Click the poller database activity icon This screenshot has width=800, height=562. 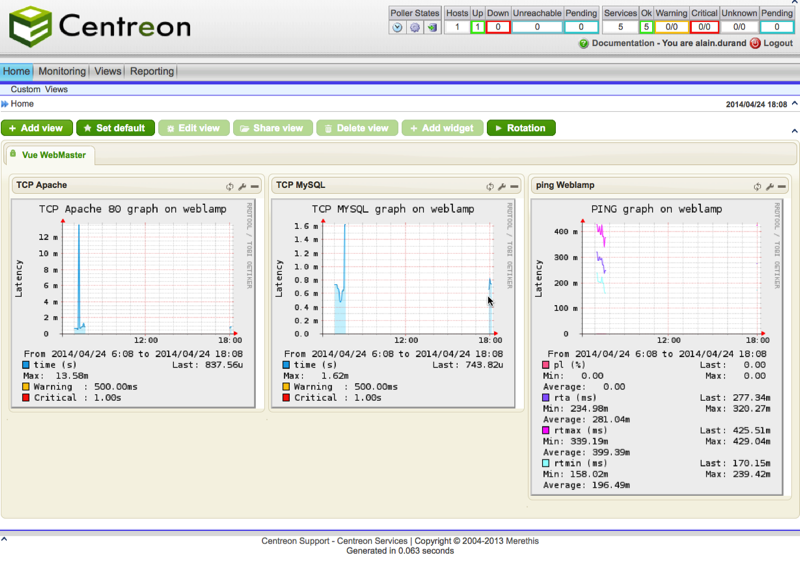pyautogui.click(x=431, y=27)
